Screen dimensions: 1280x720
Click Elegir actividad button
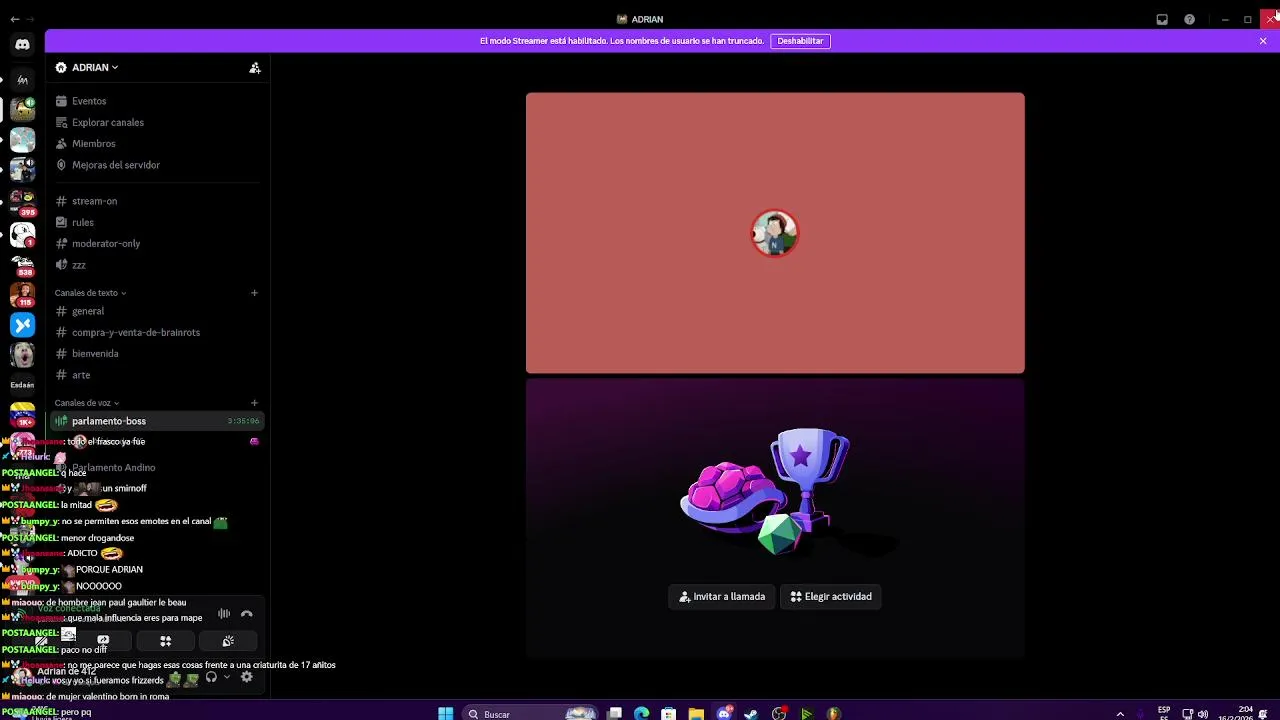831,597
